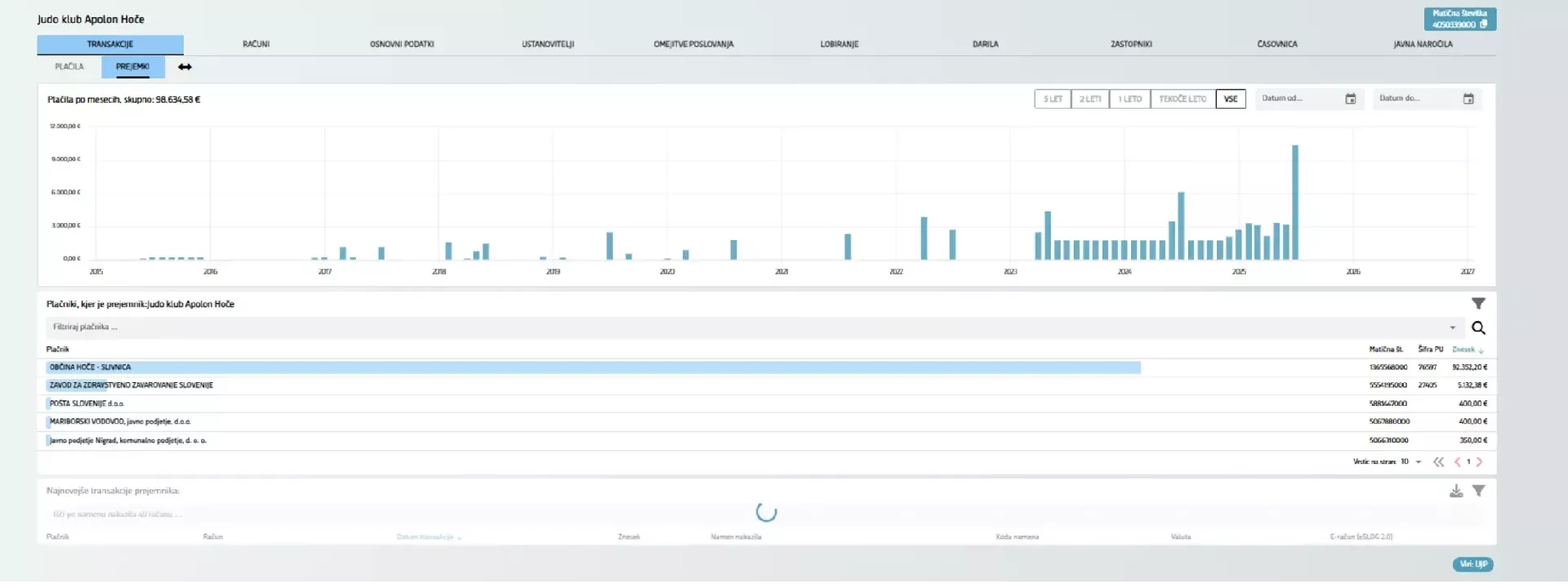Open the rows-per-page dropdown showing 10
The image size is (1568, 584).
[x=1418, y=462]
